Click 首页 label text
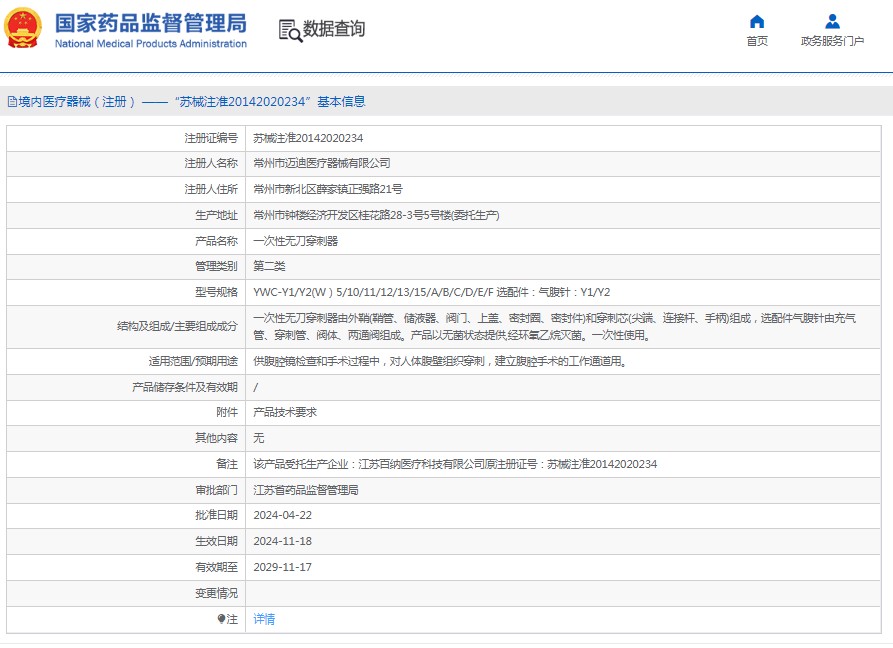The width and height of the screenshot is (893, 648). [x=757, y=41]
